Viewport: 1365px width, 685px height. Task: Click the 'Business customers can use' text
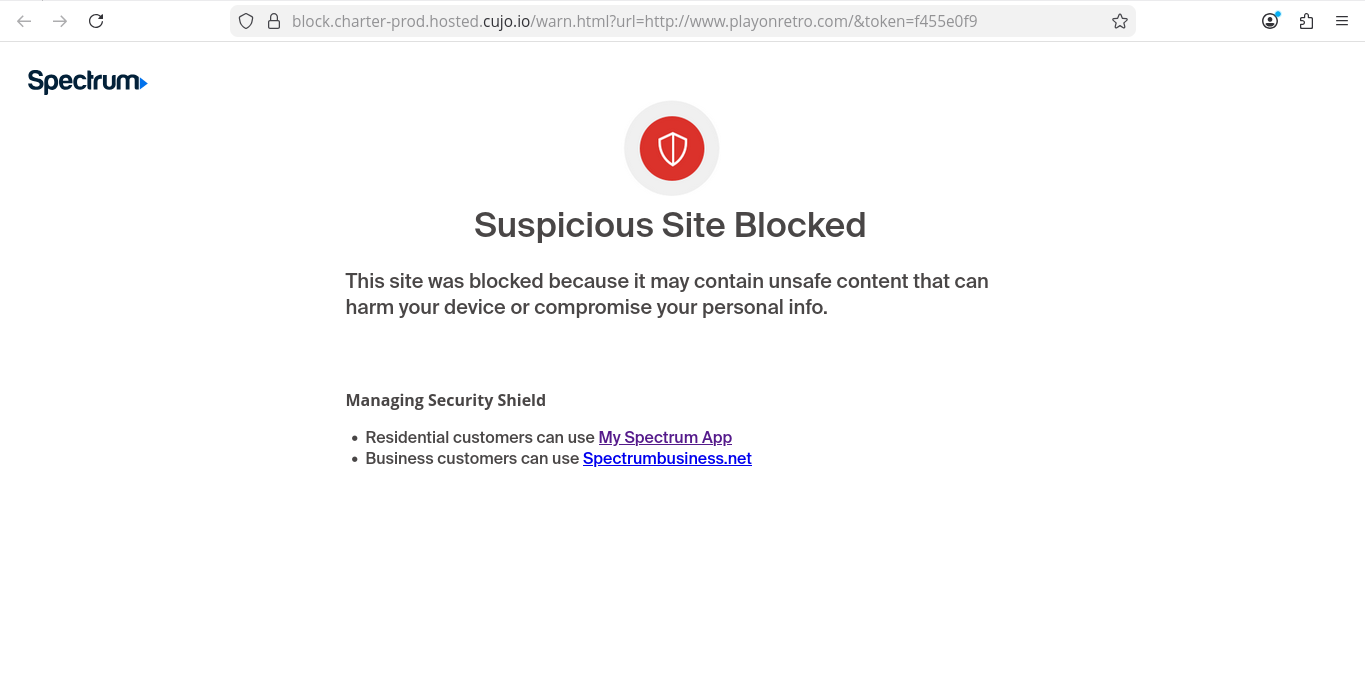pyautogui.click(x=472, y=458)
